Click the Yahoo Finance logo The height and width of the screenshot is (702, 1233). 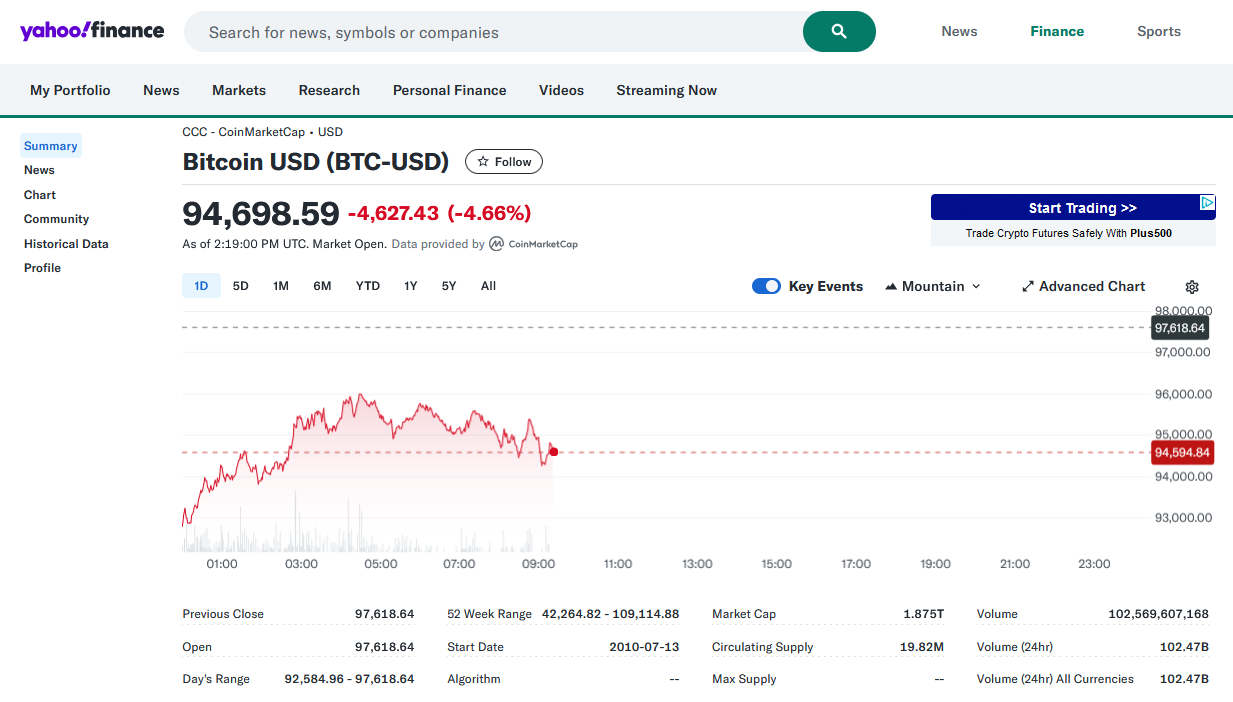(x=92, y=30)
